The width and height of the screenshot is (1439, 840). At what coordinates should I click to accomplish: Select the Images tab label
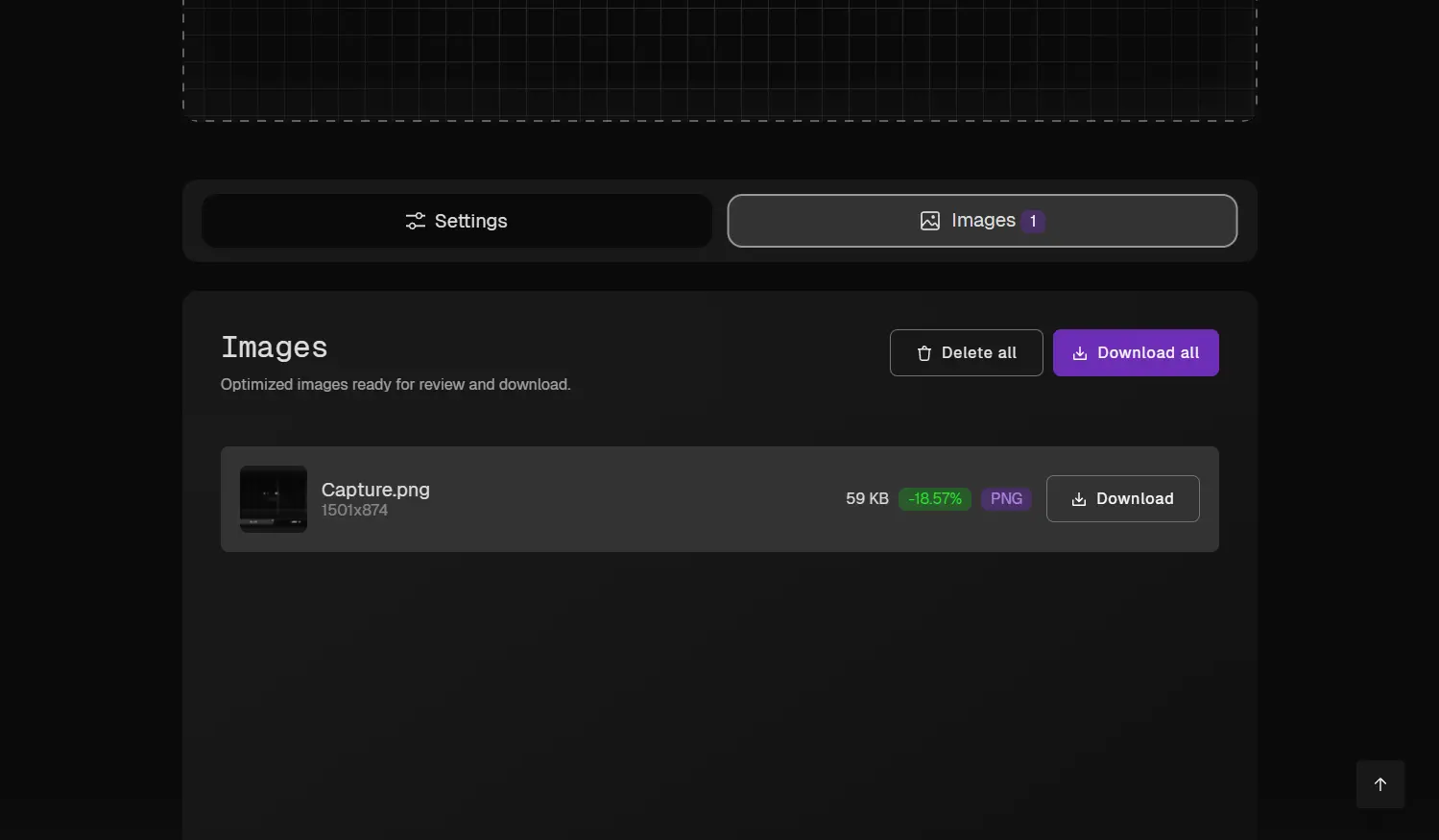(x=982, y=221)
